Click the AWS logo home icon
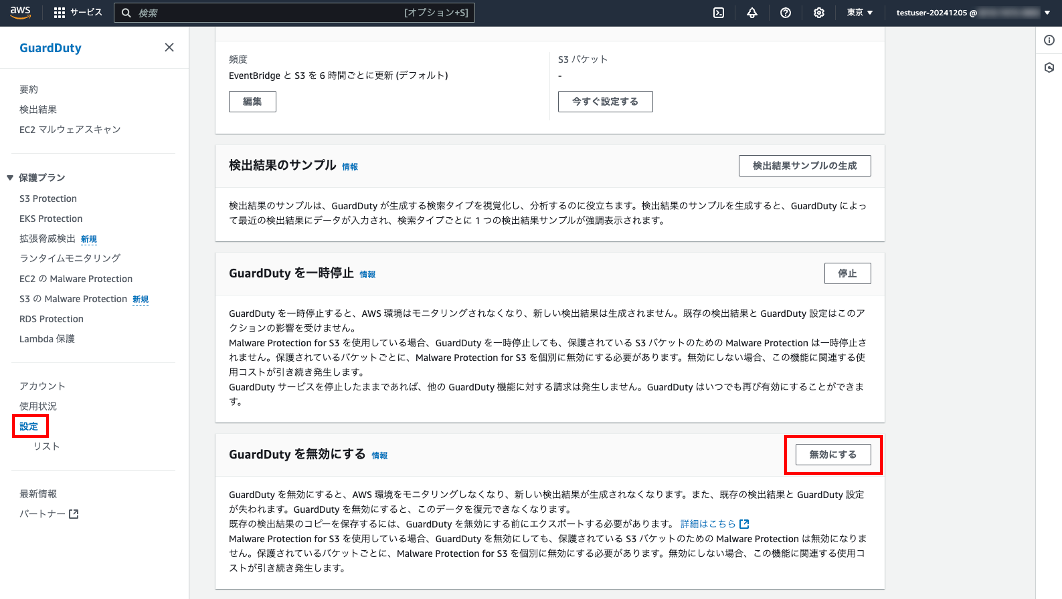 [x=20, y=12]
